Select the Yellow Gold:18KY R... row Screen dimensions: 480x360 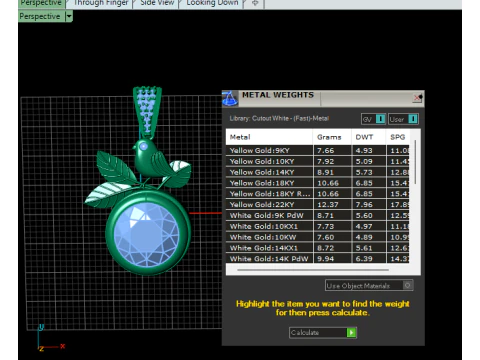pyautogui.click(x=318, y=194)
